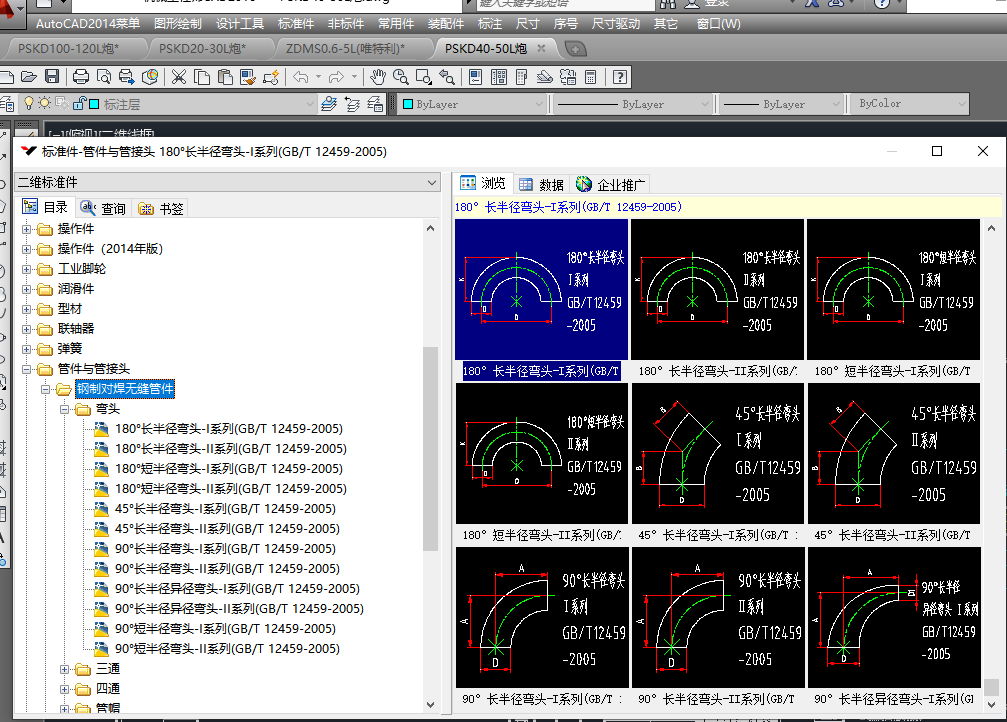The width and height of the screenshot is (1007, 722).
Task: Click the thumbnail pane scroll down arrow
Action: click(x=991, y=705)
